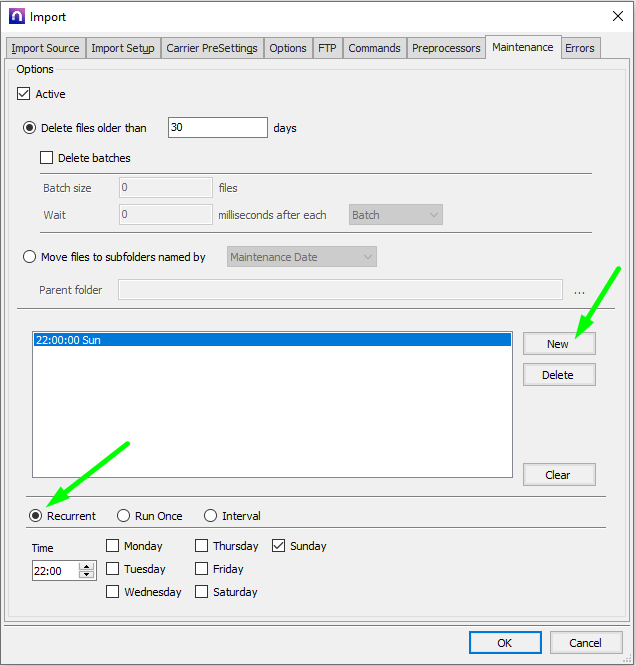Check the Monday checkbox
This screenshot has height=666, width=636.
[x=113, y=546]
